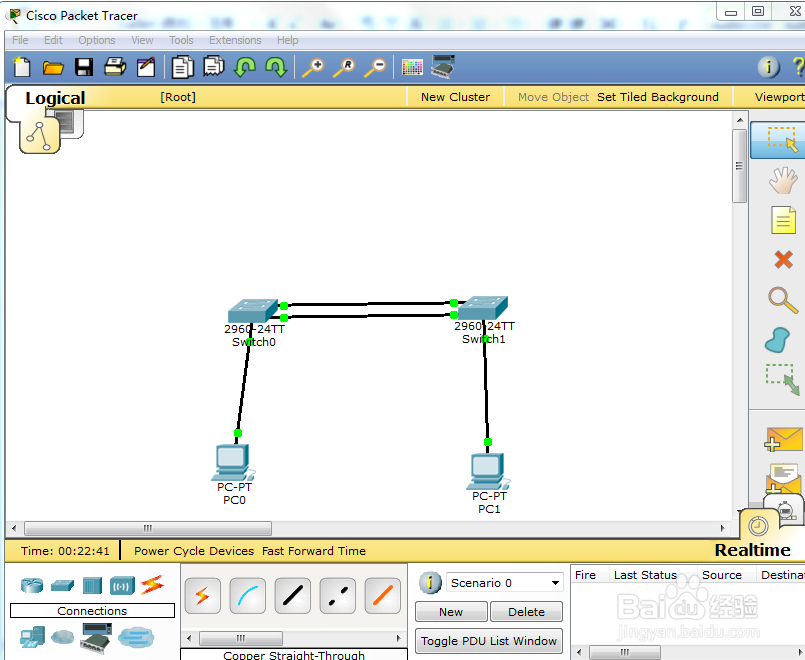This screenshot has height=660, width=805.
Task: Pick the automatic connection type
Action: coord(203,595)
